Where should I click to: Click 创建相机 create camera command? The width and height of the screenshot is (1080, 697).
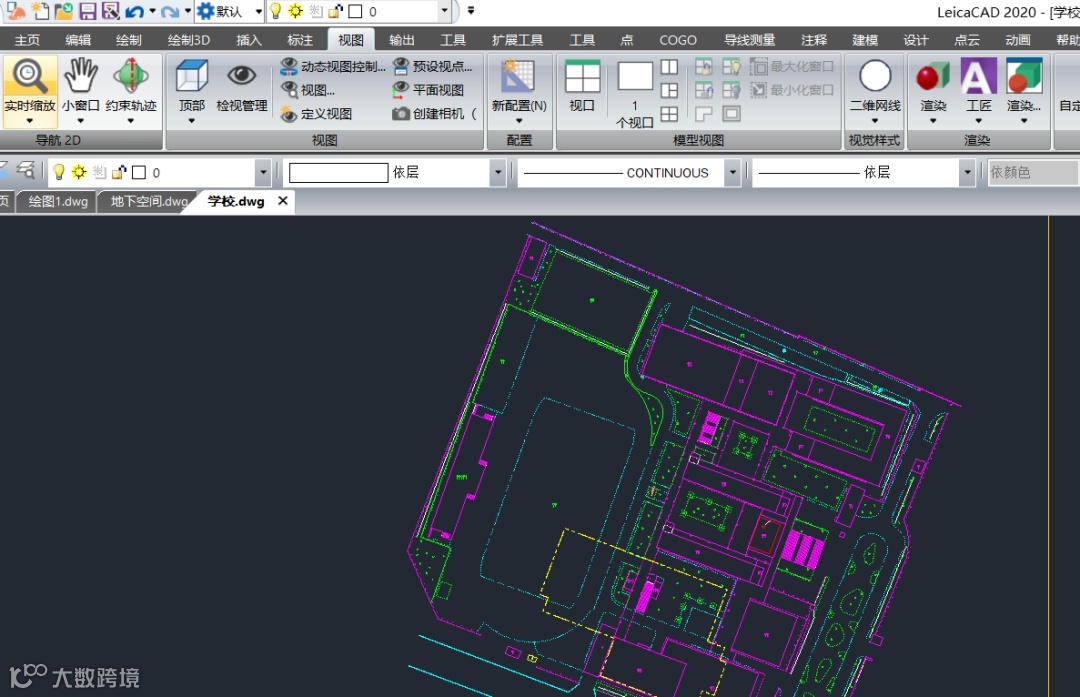tap(435, 114)
